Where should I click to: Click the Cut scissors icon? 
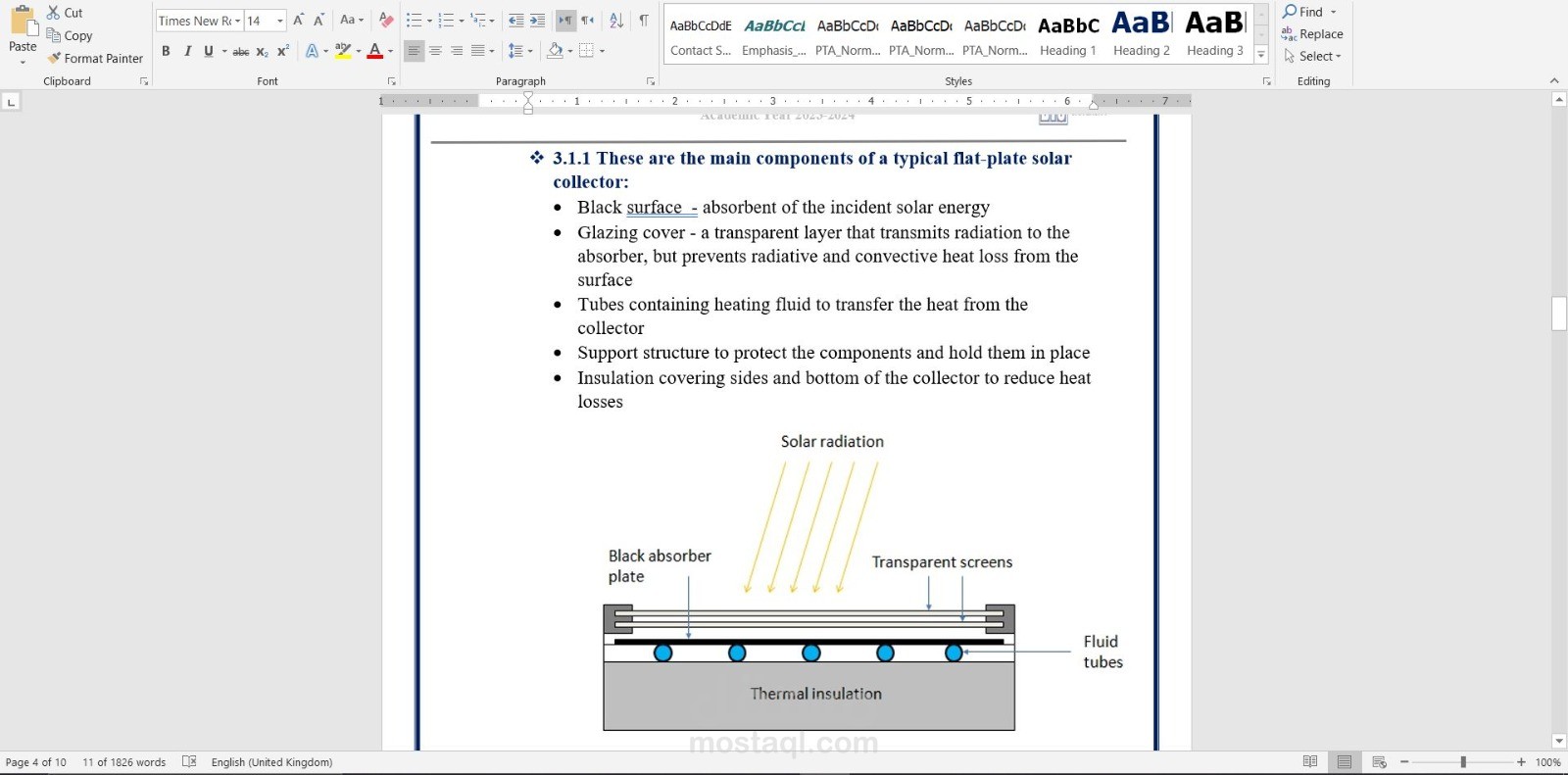click(54, 13)
